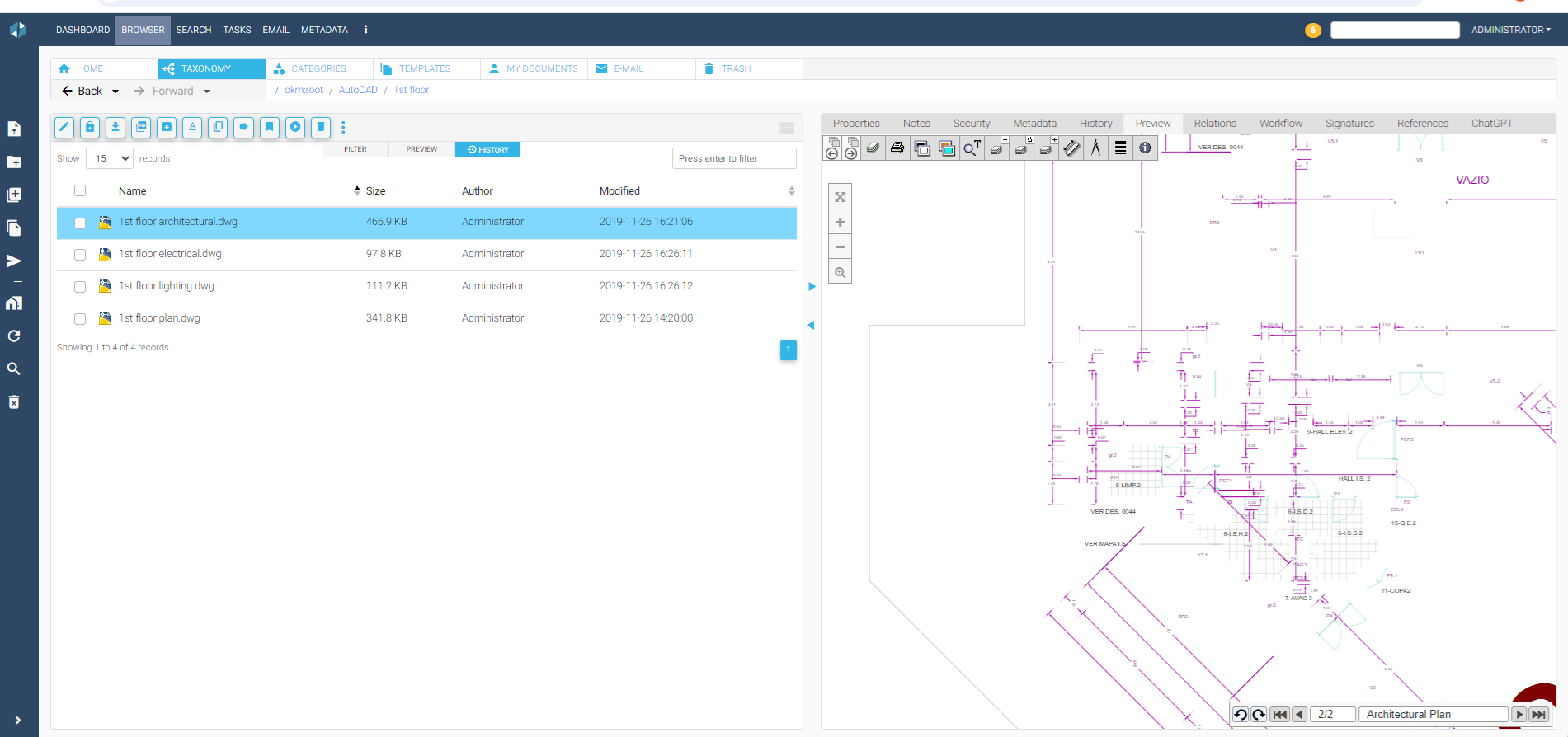
Task: Go to the previous drawing page
Action: (x=1299, y=715)
